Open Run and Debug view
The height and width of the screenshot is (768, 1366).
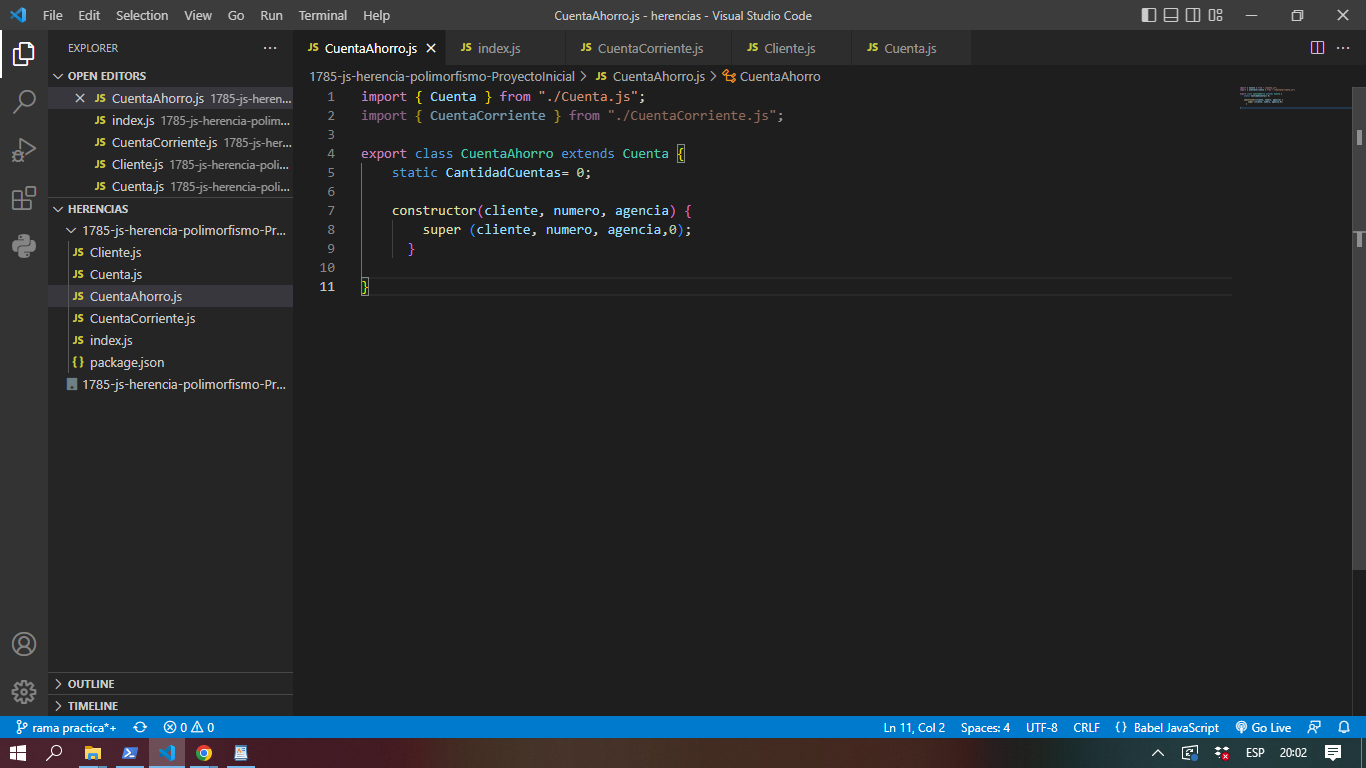coord(24,150)
